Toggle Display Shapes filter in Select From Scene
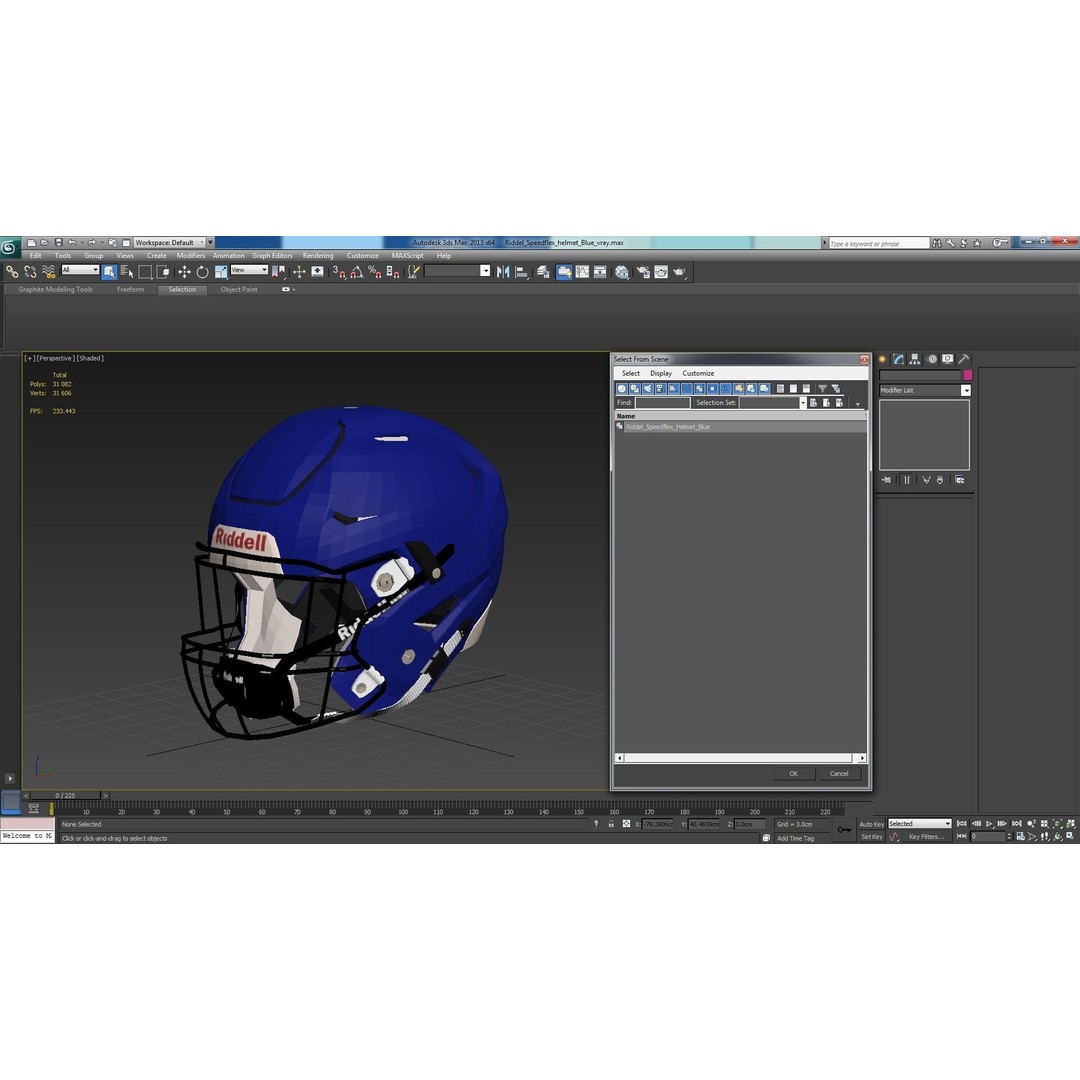The width and height of the screenshot is (1080, 1080). [x=635, y=388]
